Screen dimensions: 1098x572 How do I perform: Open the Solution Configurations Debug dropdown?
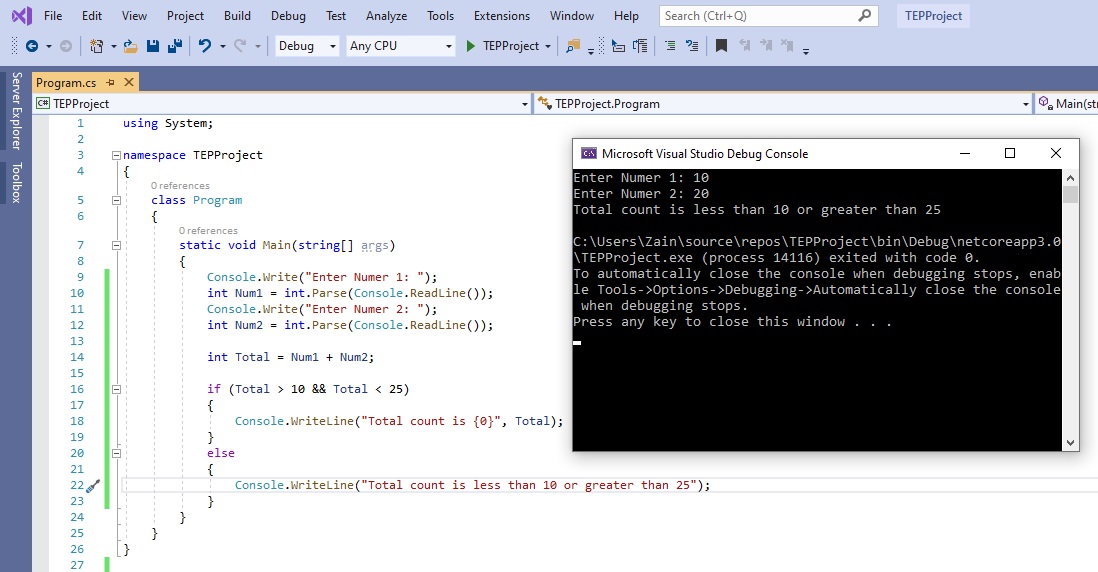(x=307, y=46)
